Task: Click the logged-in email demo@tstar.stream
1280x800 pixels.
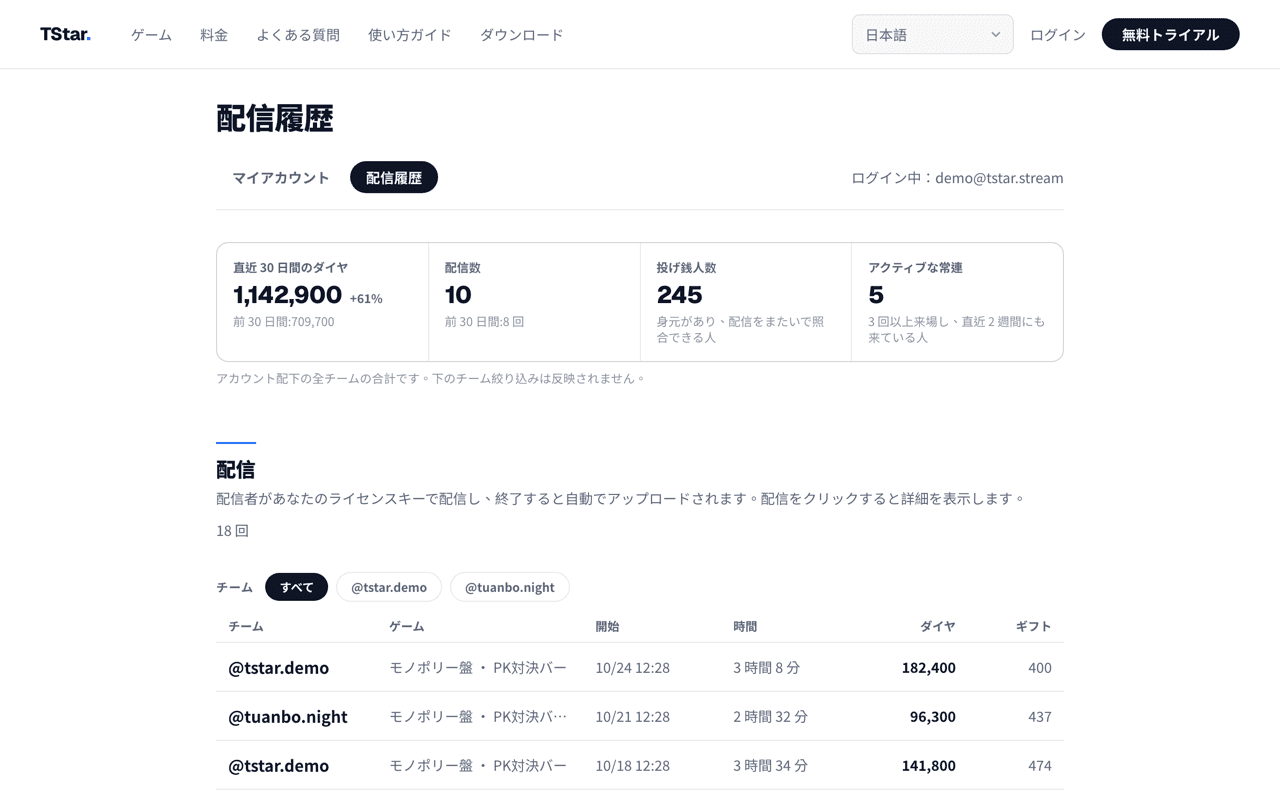Action: point(999,177)
